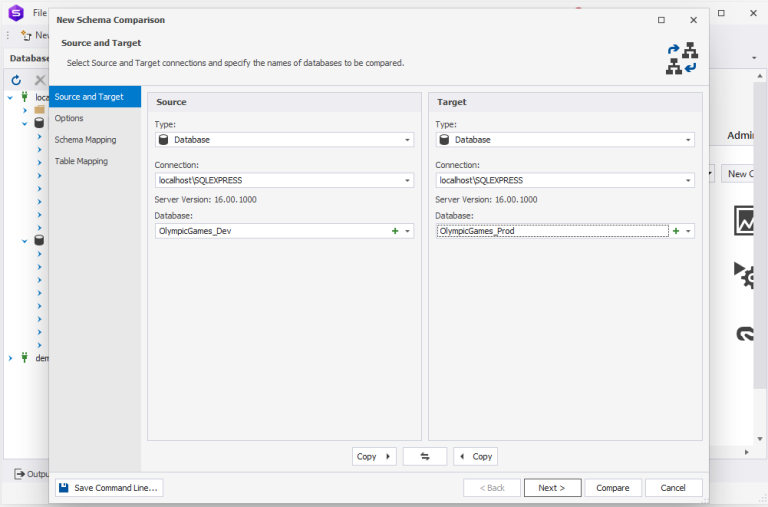Open the Target Connection dropdown
Viewport: 768px width, 507px height.
point(688,181)
